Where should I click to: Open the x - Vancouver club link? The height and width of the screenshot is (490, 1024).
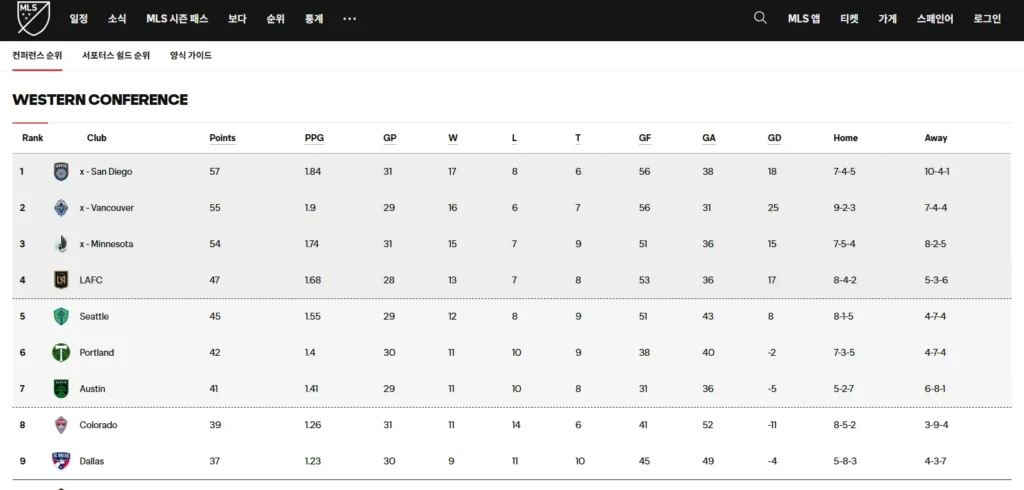pyautogui.click(x=106, y=208)
